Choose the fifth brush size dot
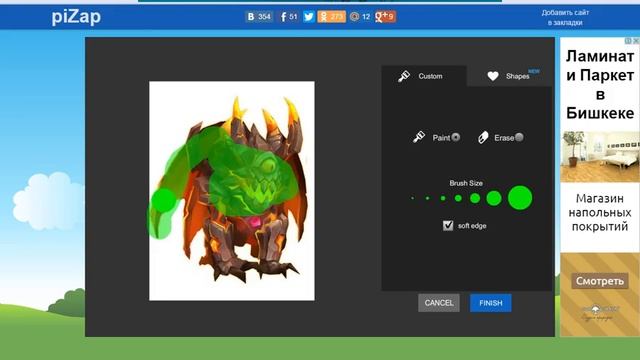The image size is (640, 360). point(475,198)
